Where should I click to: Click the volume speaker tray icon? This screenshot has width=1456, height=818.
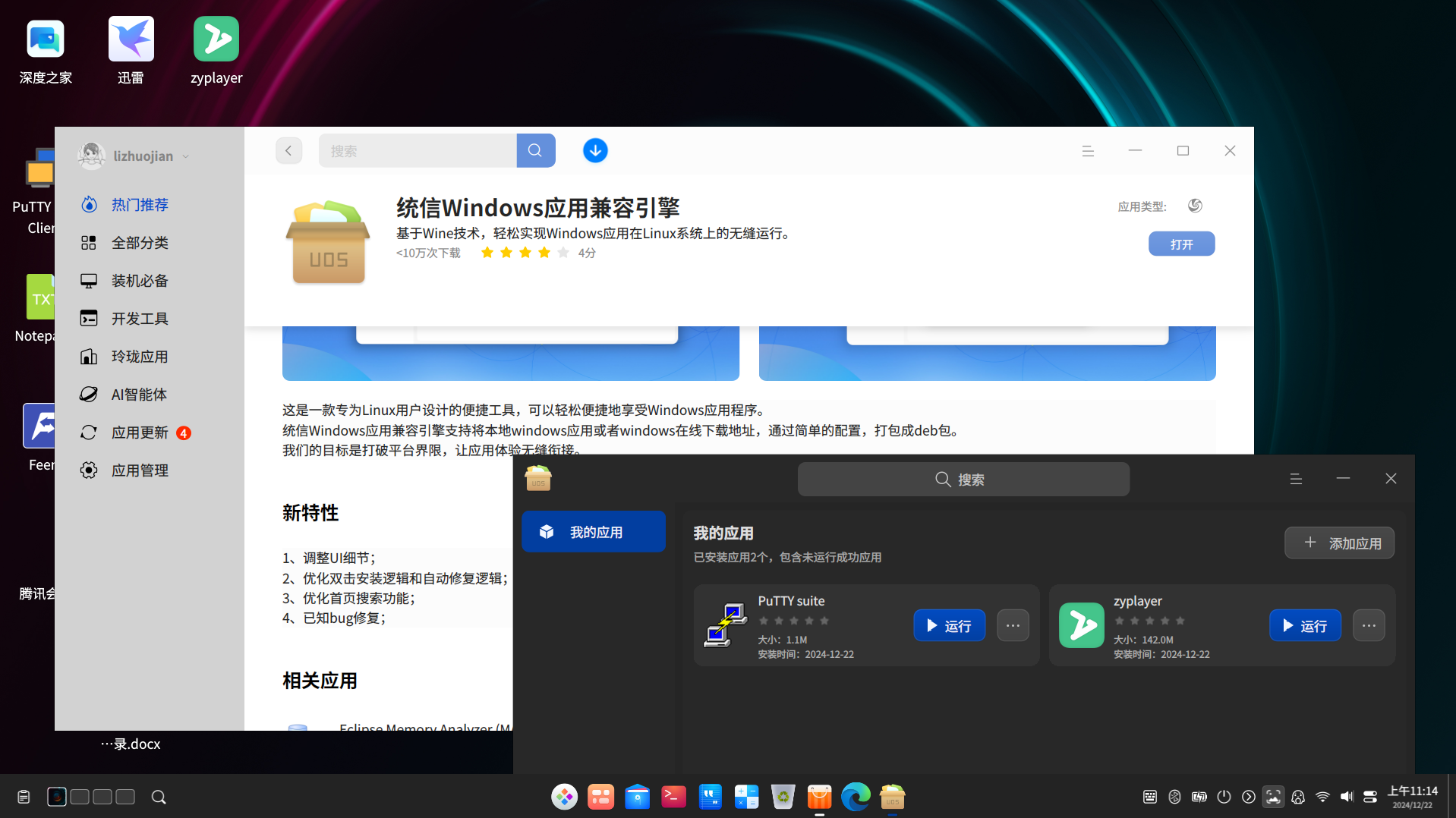pos(1347,797)
